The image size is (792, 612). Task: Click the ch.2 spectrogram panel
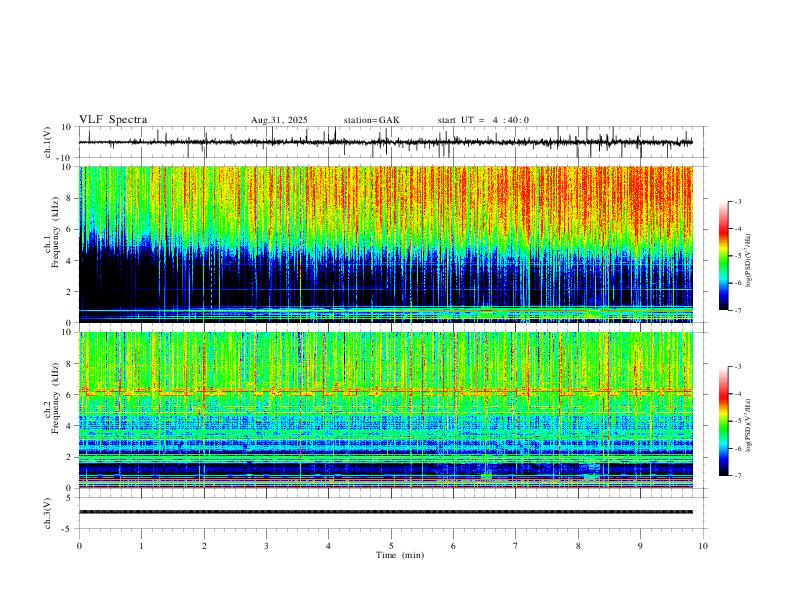pos(386,410)
